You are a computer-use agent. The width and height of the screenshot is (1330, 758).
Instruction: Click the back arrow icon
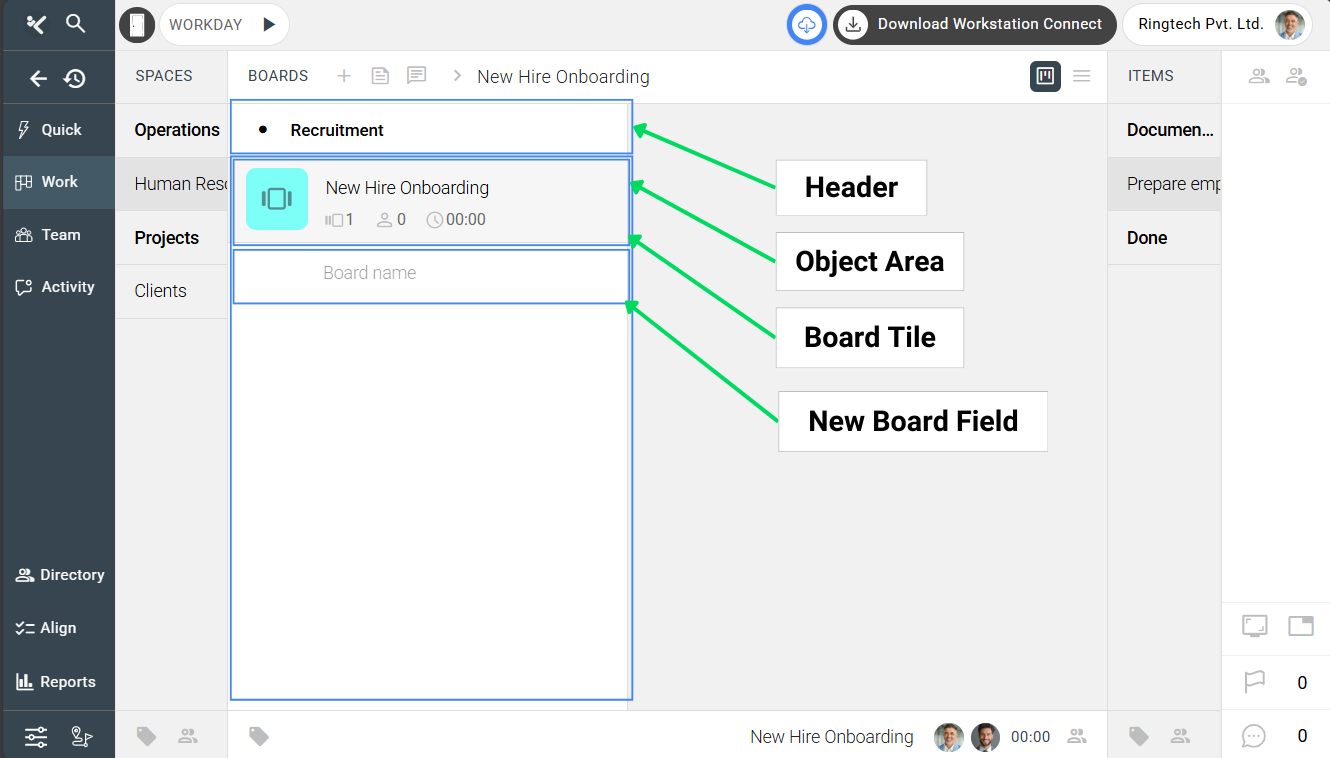(38, 78)
